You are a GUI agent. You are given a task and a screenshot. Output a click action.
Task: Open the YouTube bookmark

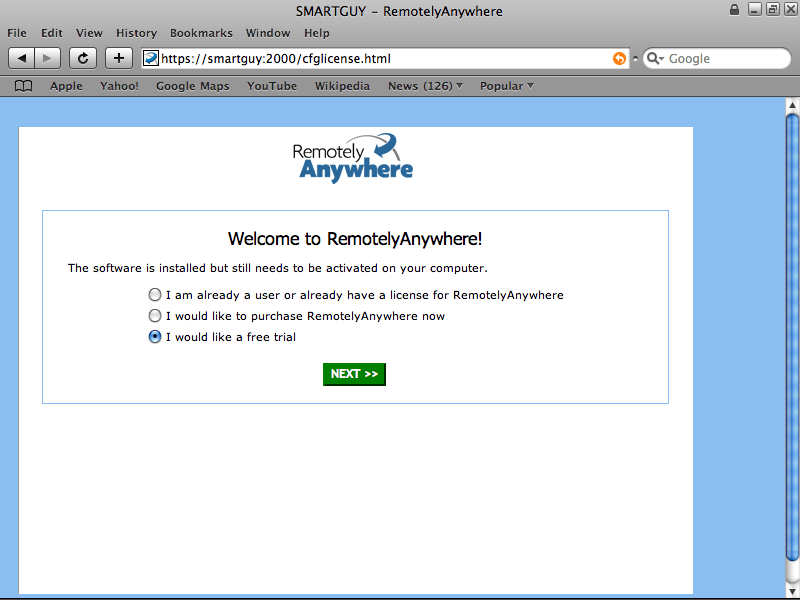tap(272, 86)
